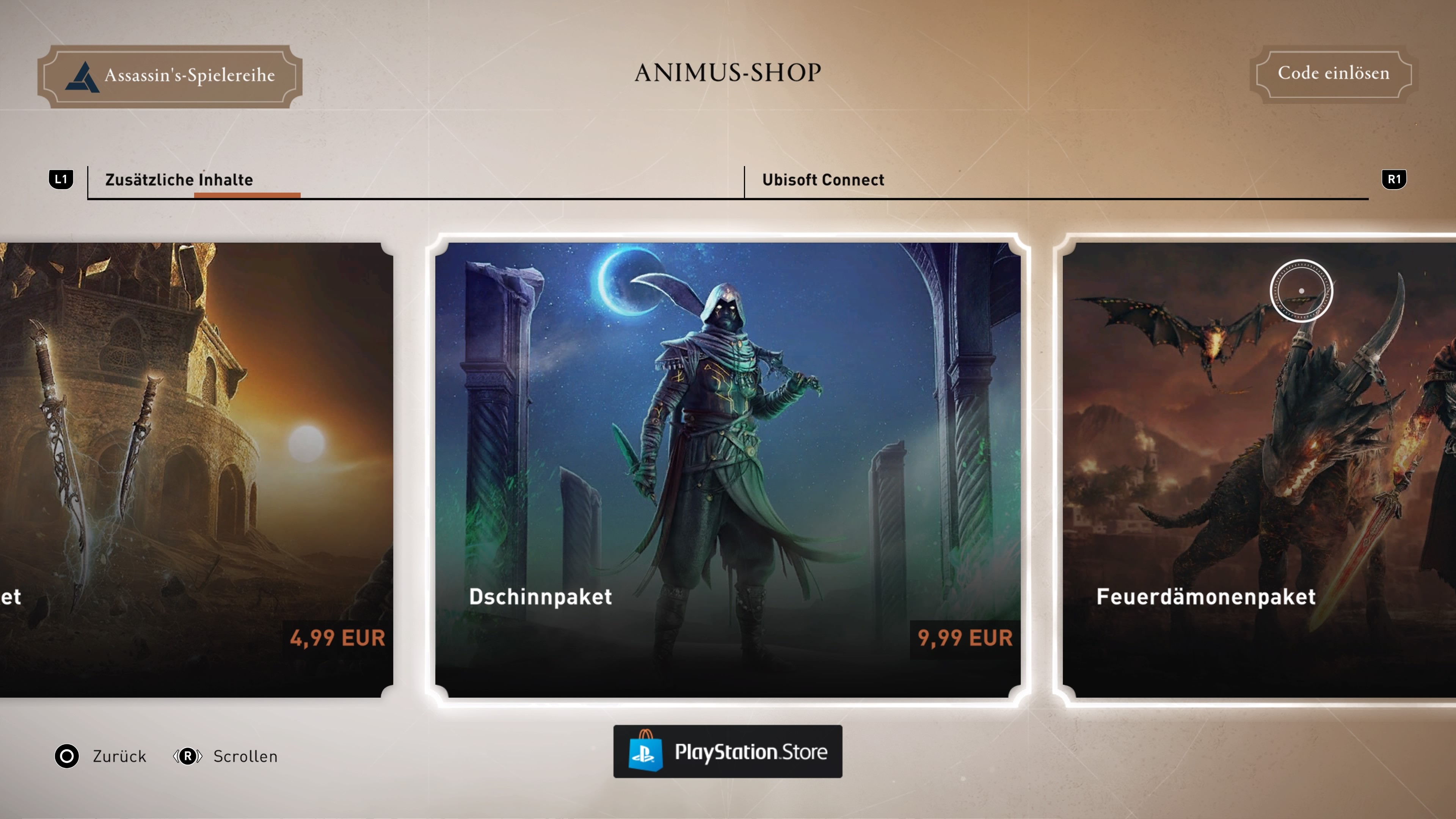Click the Assassin's logo triangle icon

click(x=82, y=76)
